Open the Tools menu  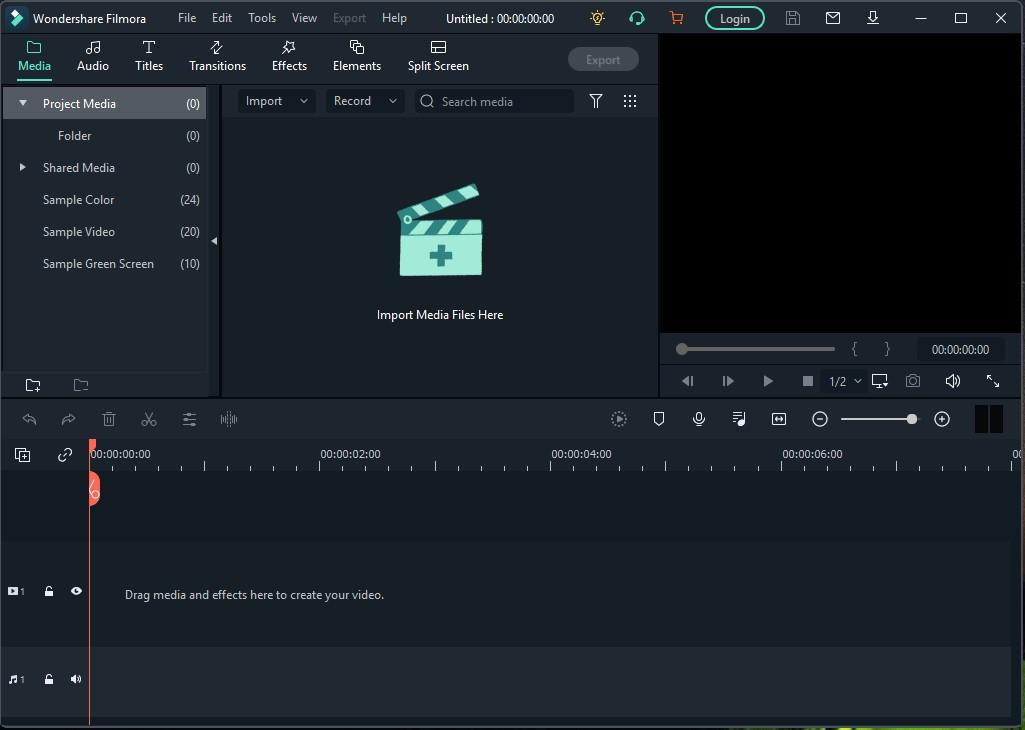tap(261, 17)
